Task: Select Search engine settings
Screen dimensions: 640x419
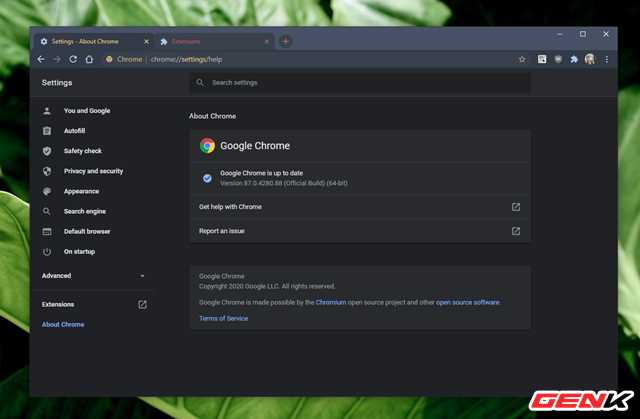Action: 84,211
